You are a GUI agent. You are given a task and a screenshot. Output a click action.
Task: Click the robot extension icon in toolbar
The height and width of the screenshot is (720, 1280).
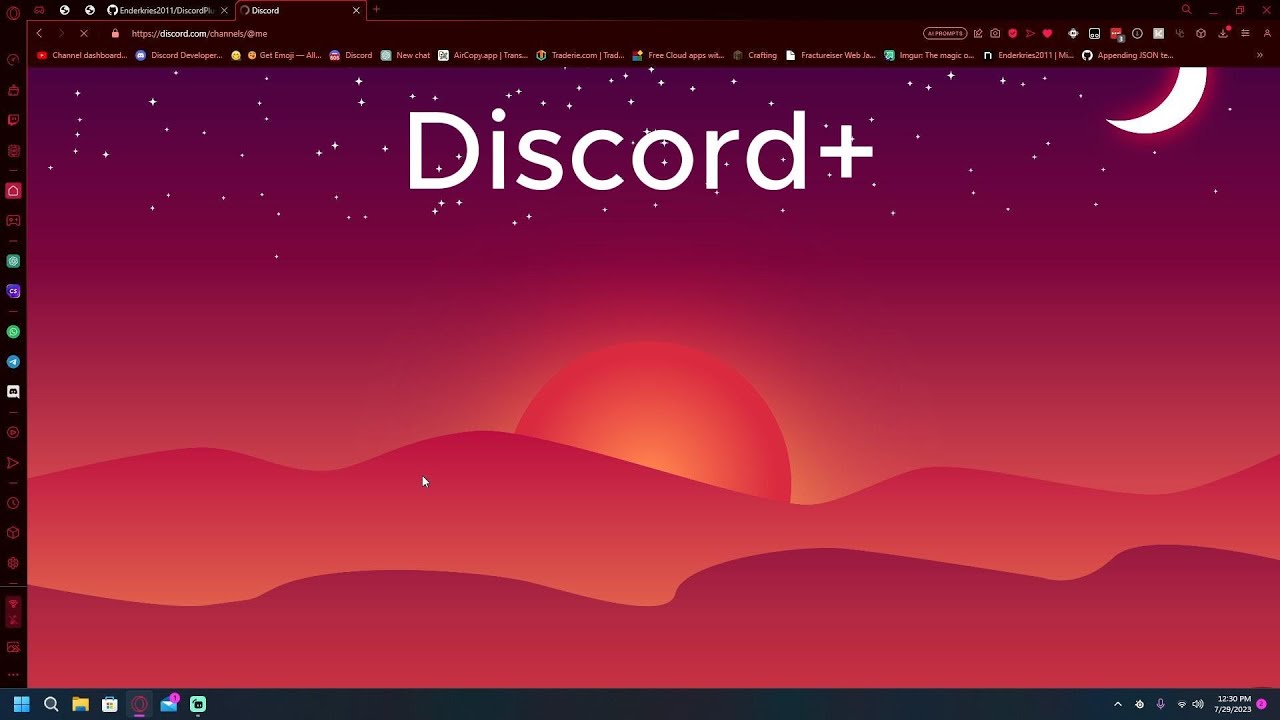tap(1095, 33)
